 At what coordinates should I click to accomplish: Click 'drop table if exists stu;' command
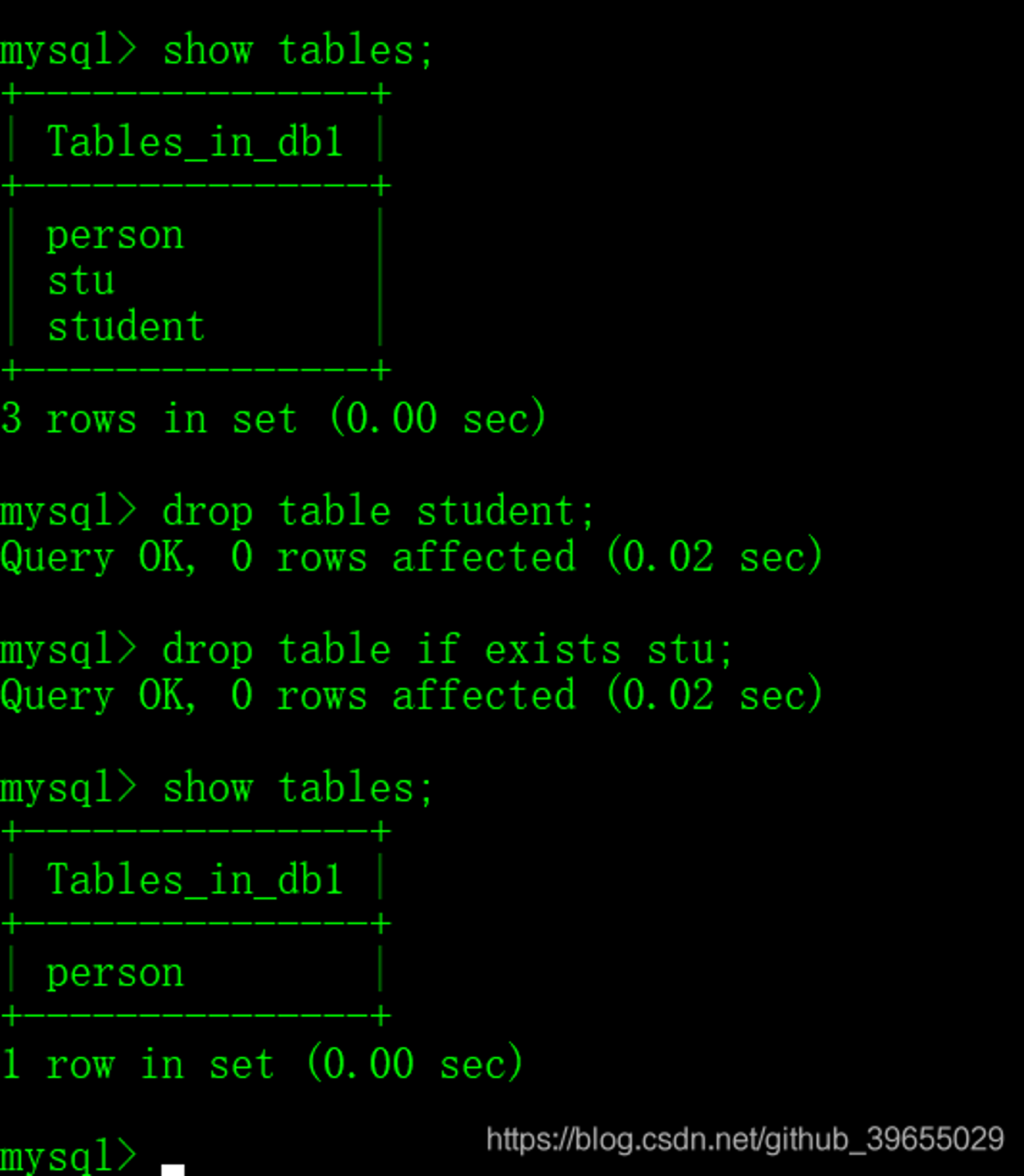pyautogui.click(x=448, y=650)
